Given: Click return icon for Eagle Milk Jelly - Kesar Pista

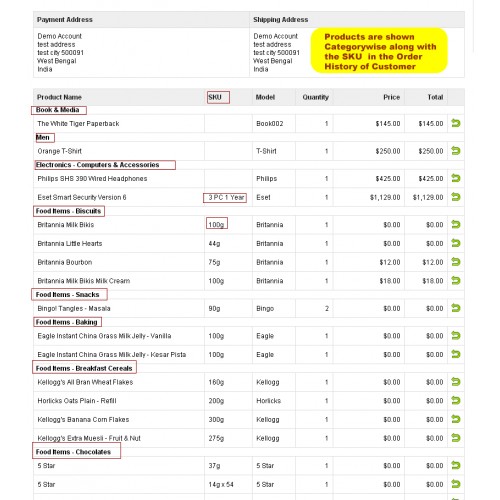Looking at the screenshot, I should [456, 354].
